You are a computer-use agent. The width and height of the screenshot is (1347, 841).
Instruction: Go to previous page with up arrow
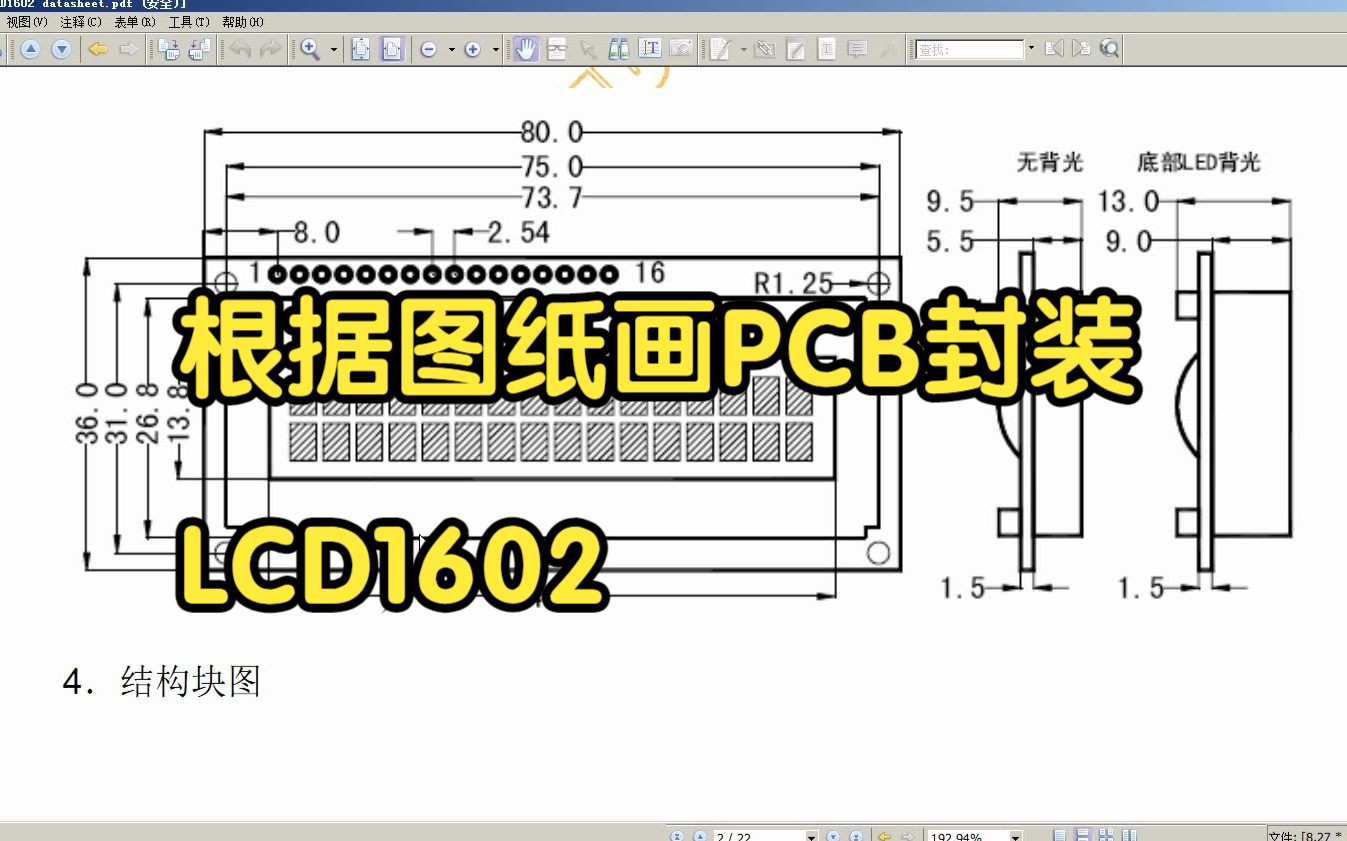30,49
